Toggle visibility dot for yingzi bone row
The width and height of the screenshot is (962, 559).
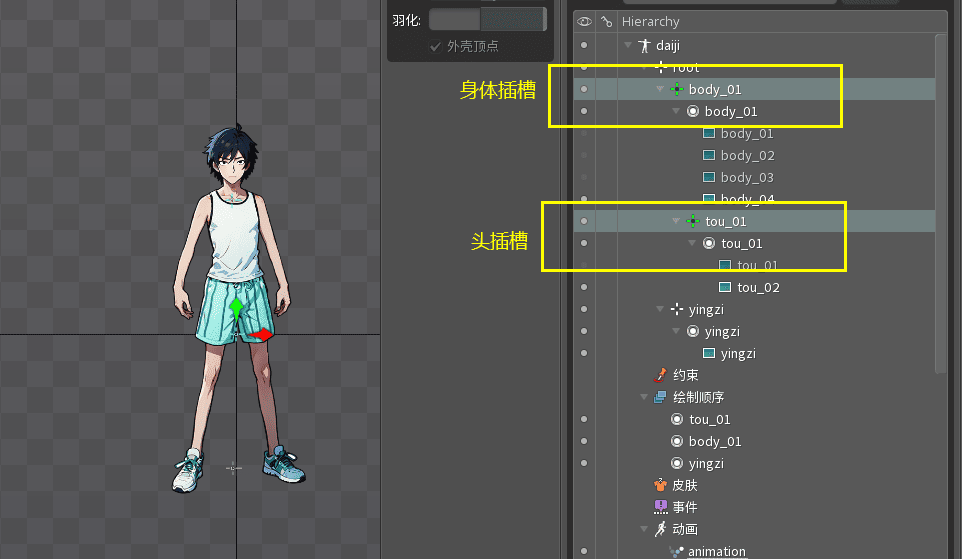[x=584, y=310]
